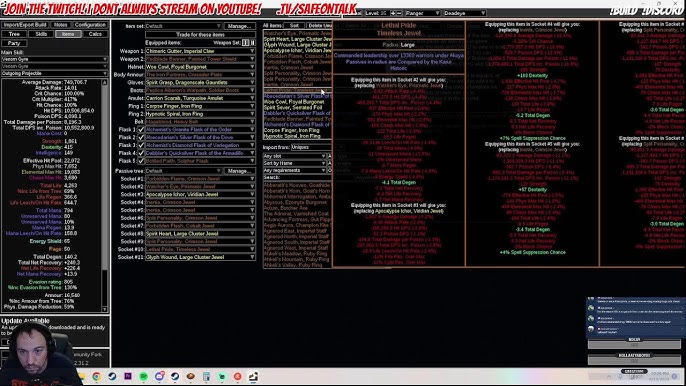Select Ahkeli's Valley, Ruby Ring unique
This screenshot has width=686, height=386.
pyautogui.click(x=298, y=265)
